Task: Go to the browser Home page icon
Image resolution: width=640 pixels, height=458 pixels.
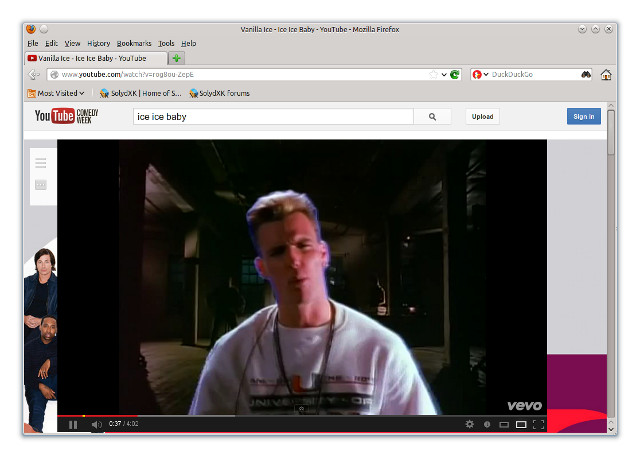Action: [x=606, y=75]
